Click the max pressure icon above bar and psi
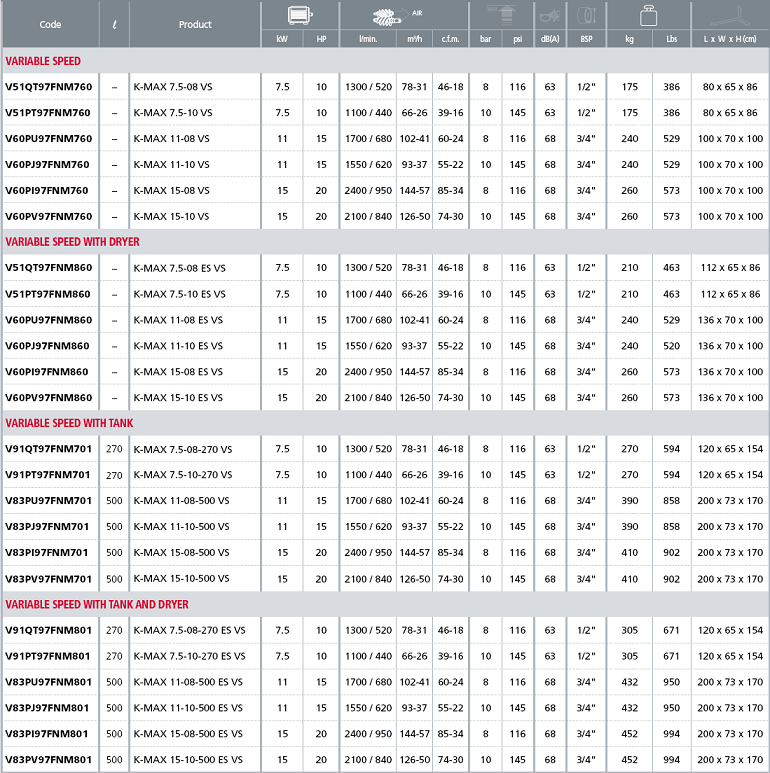Screen dimensions: 770x773 pos(501,15)
